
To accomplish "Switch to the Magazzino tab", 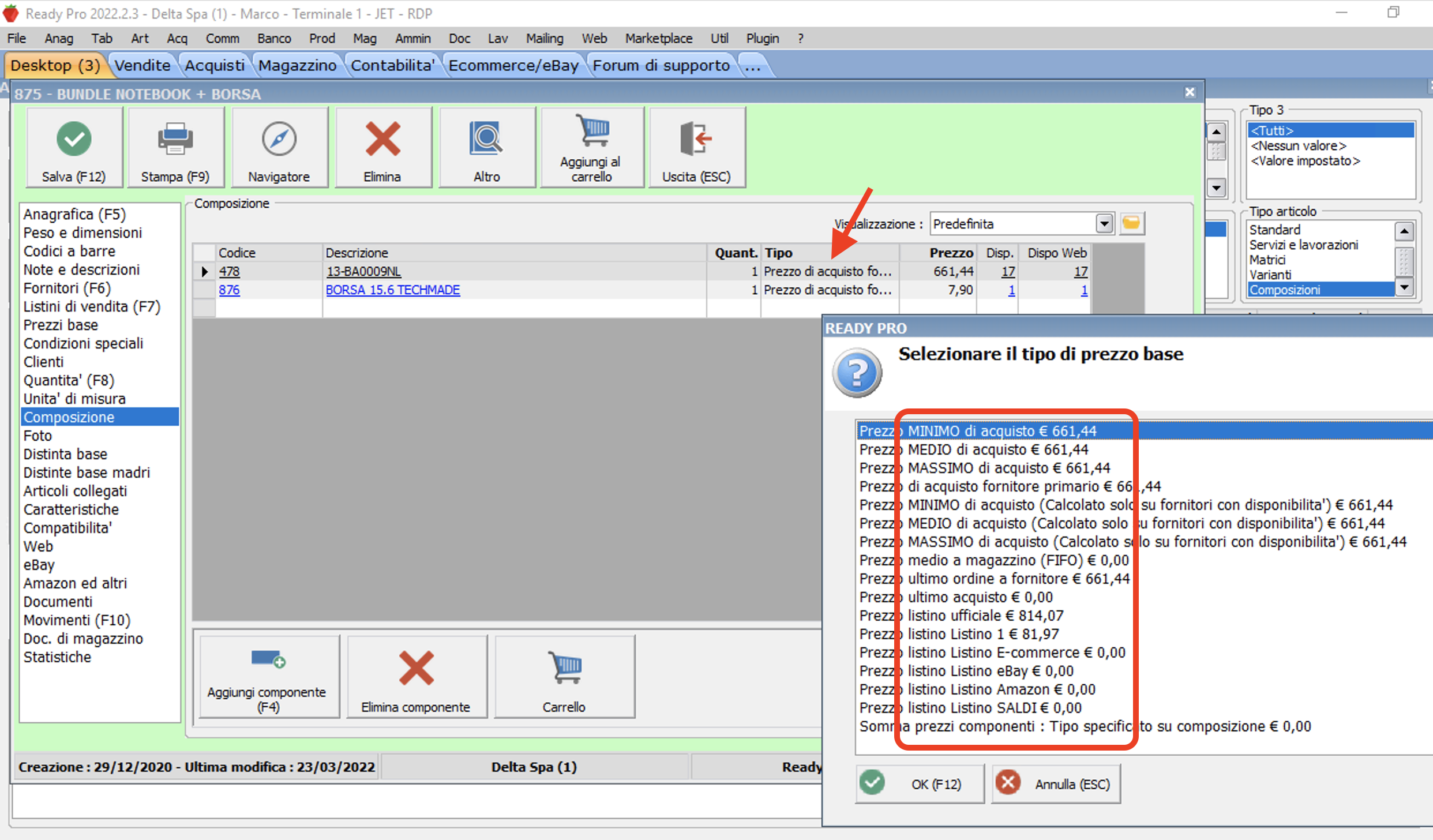I will 297,65.
